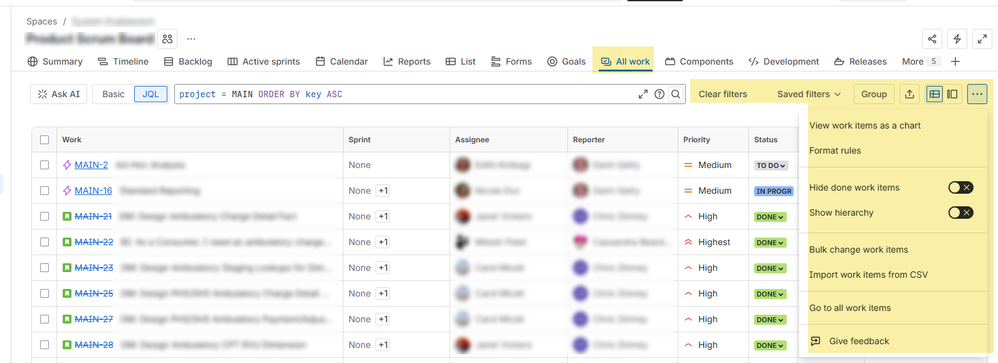Tick the select-all checkbox in table header
The height and width of the screenshot is (363, 998).
[x=45, y=139]
